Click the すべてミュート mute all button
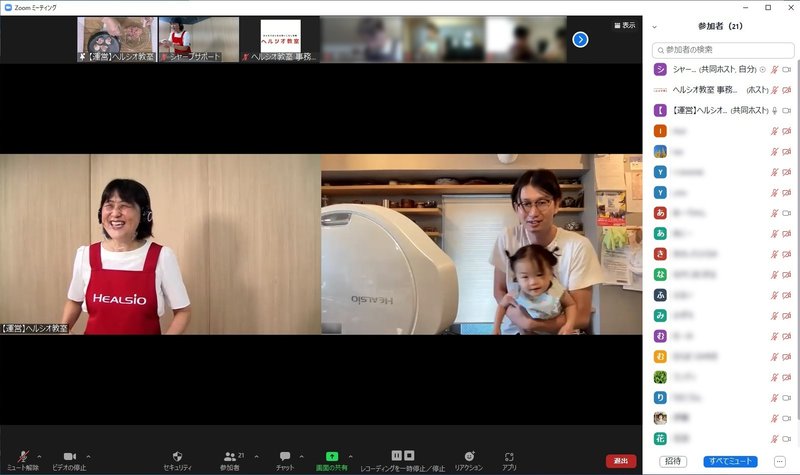This screenshot has width=800, height=475. [x=730, y=461]
